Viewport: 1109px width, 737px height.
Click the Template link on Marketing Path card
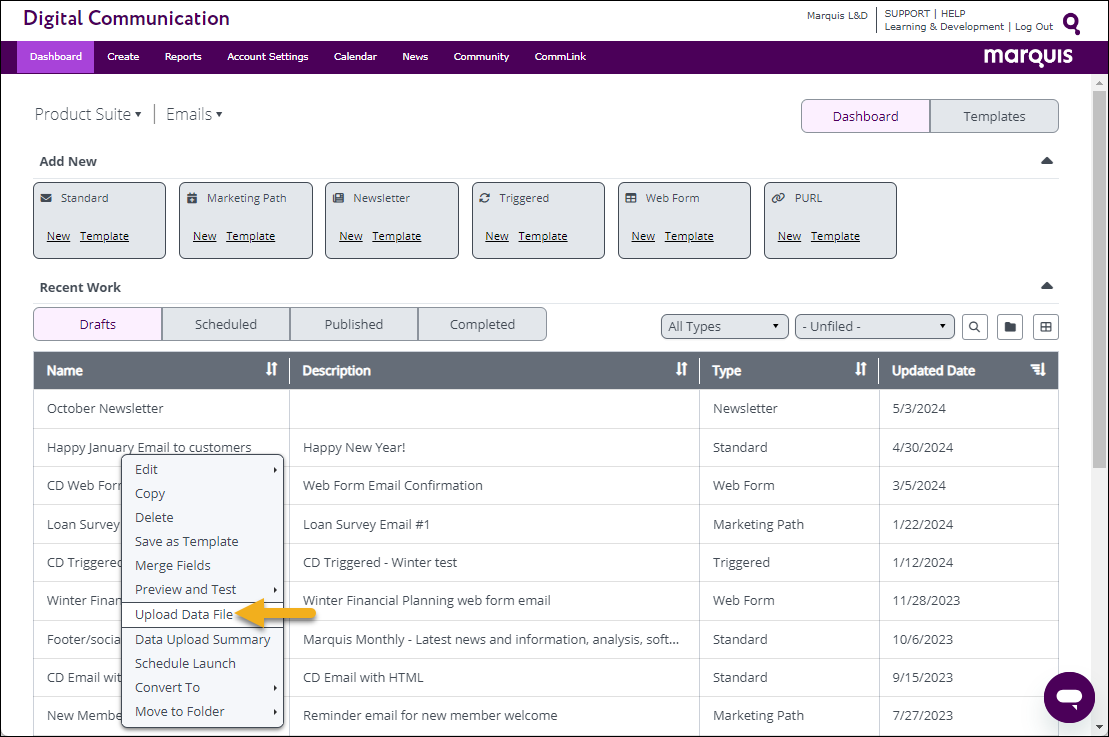point(250,236)
